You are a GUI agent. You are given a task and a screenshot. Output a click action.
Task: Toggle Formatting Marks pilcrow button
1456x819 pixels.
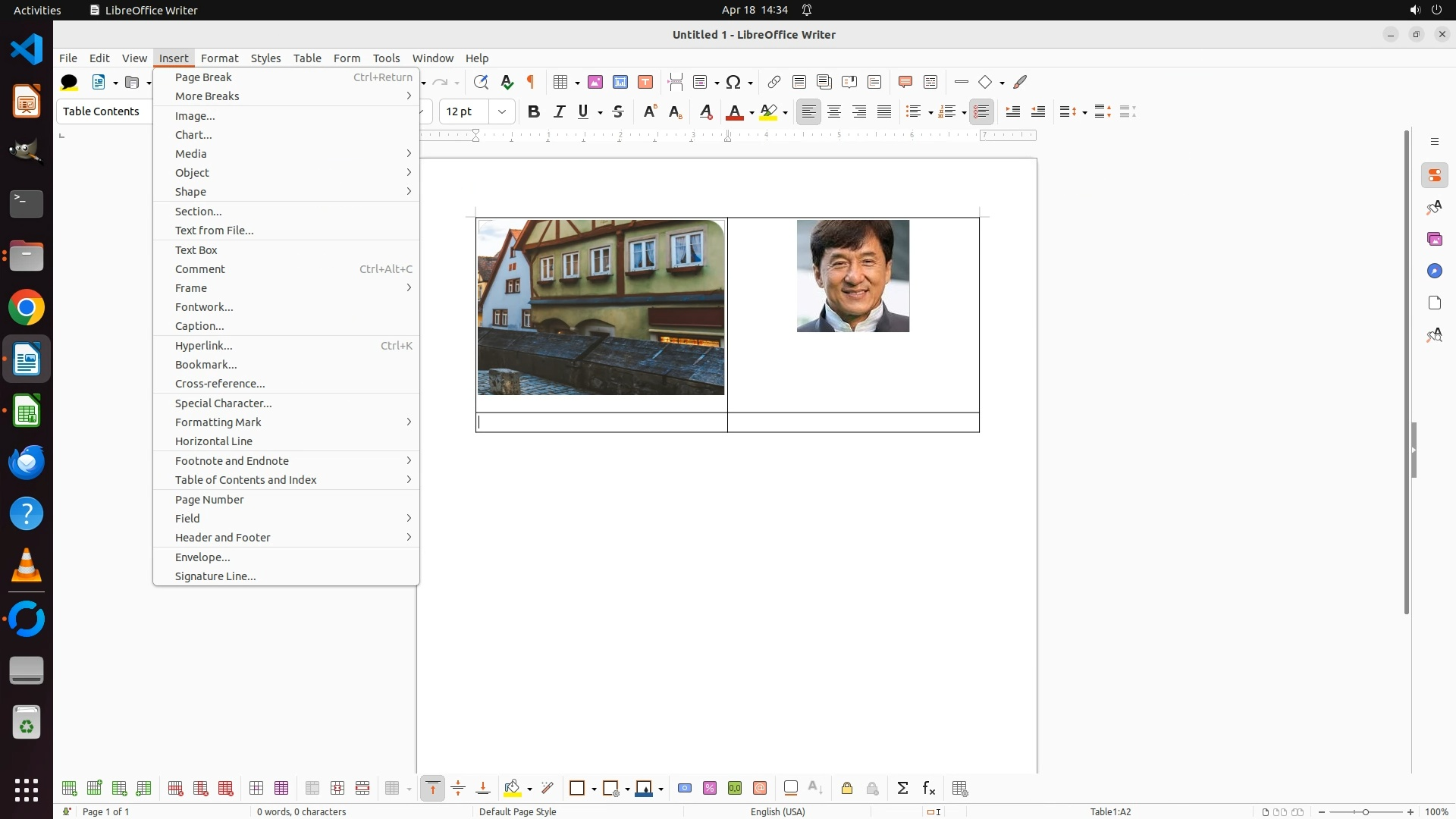pos(531,82)
